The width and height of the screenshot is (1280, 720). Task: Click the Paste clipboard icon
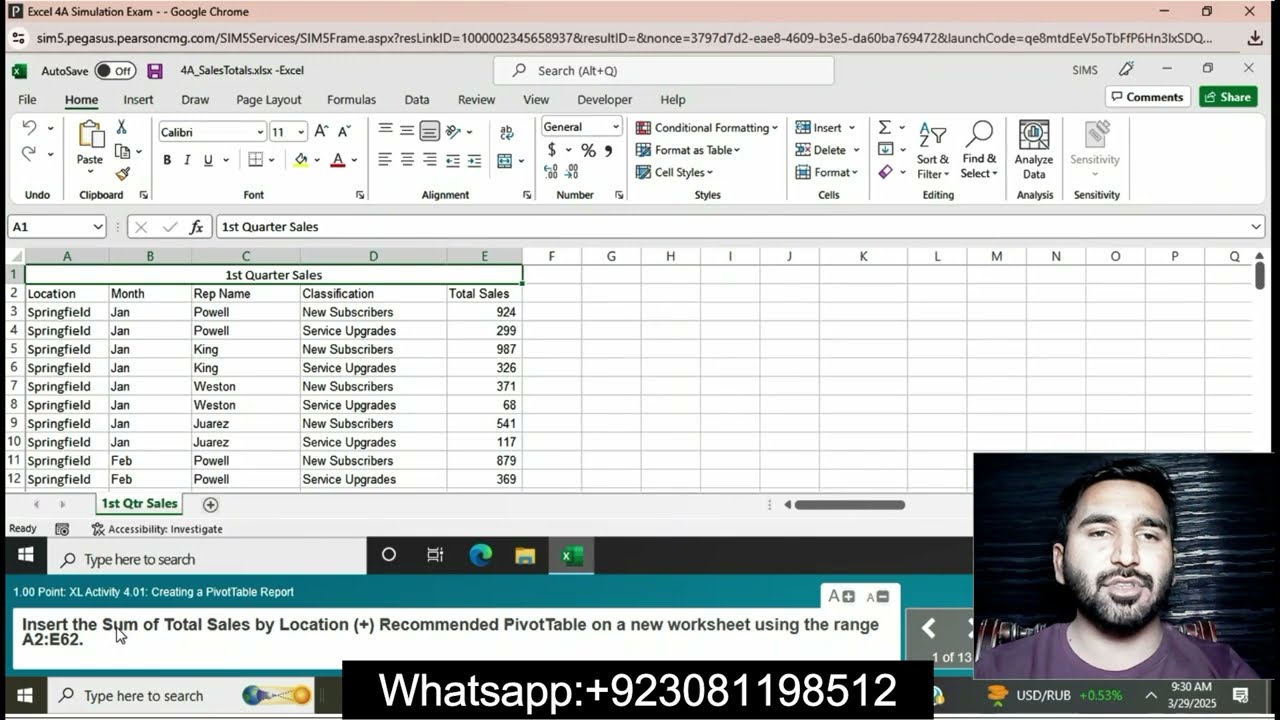click(x=90, y=135)
